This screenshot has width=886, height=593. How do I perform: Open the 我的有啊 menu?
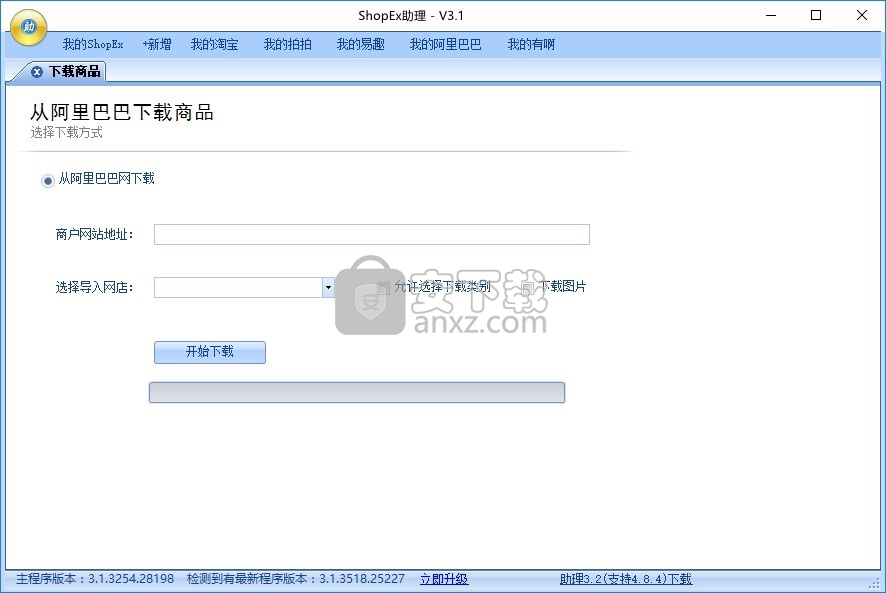pos(531,44)
